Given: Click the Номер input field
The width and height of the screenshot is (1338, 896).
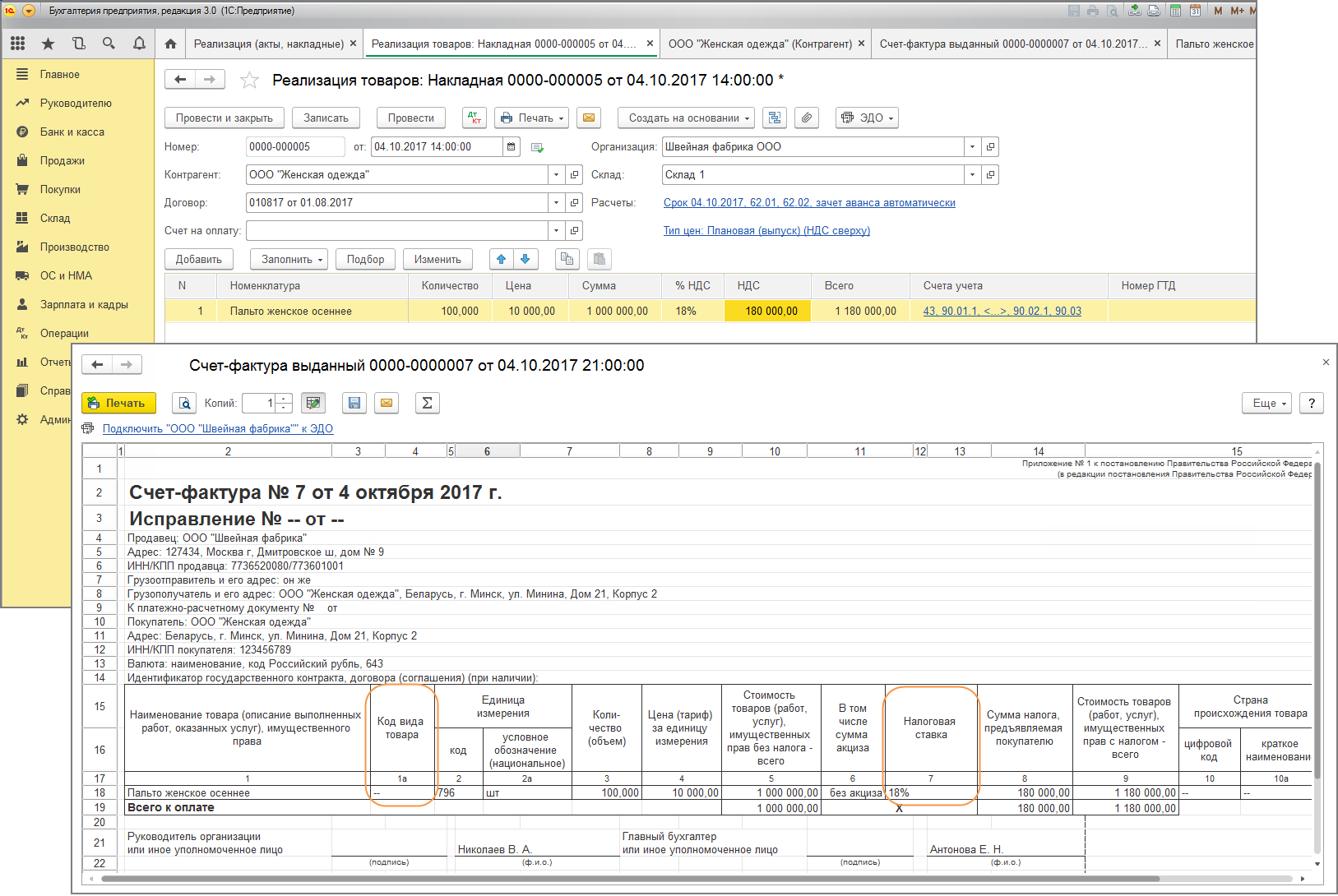Looking at the screenshot, I should 294,147.
